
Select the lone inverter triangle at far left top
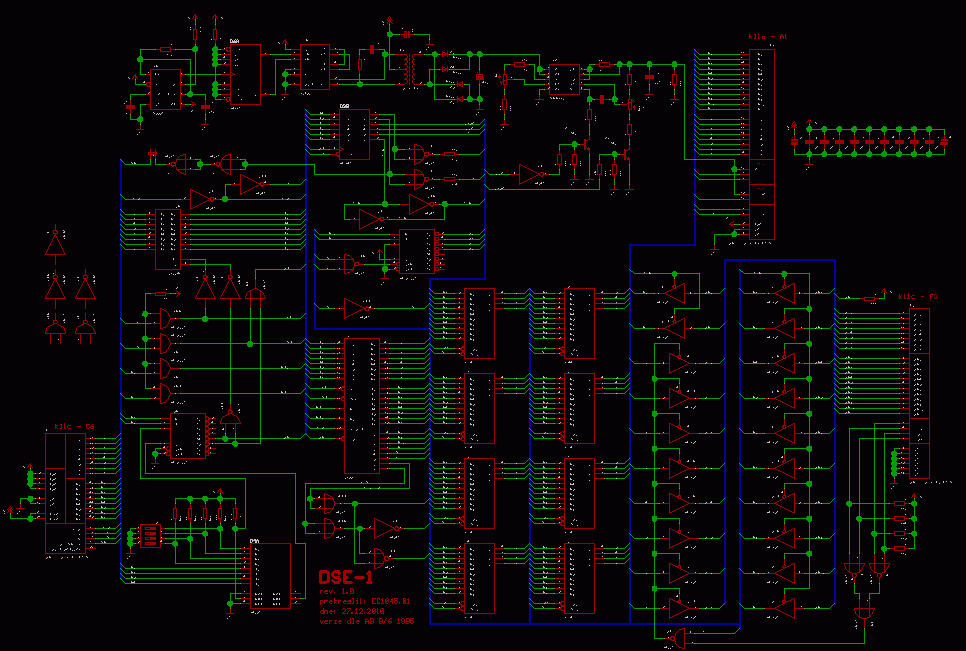pyautogui.click(x=55, y=243)
